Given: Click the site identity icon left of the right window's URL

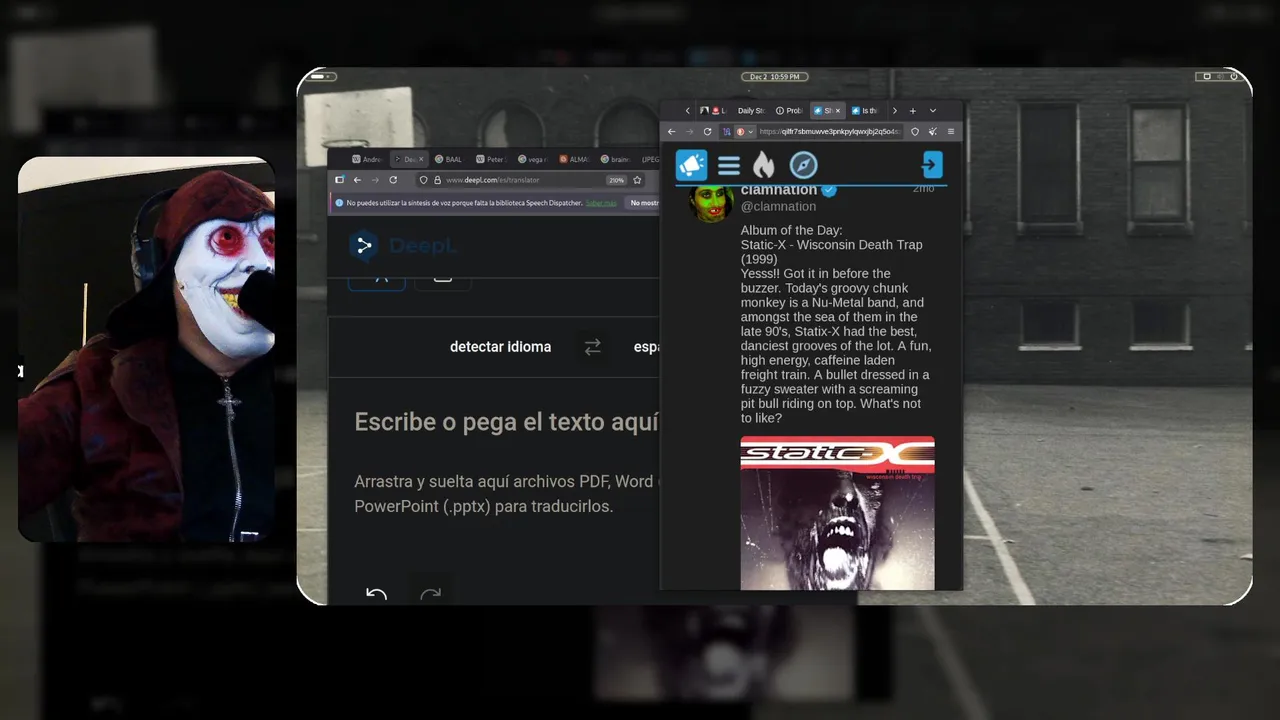Looking at the screenshot, I should coord(727,131).
